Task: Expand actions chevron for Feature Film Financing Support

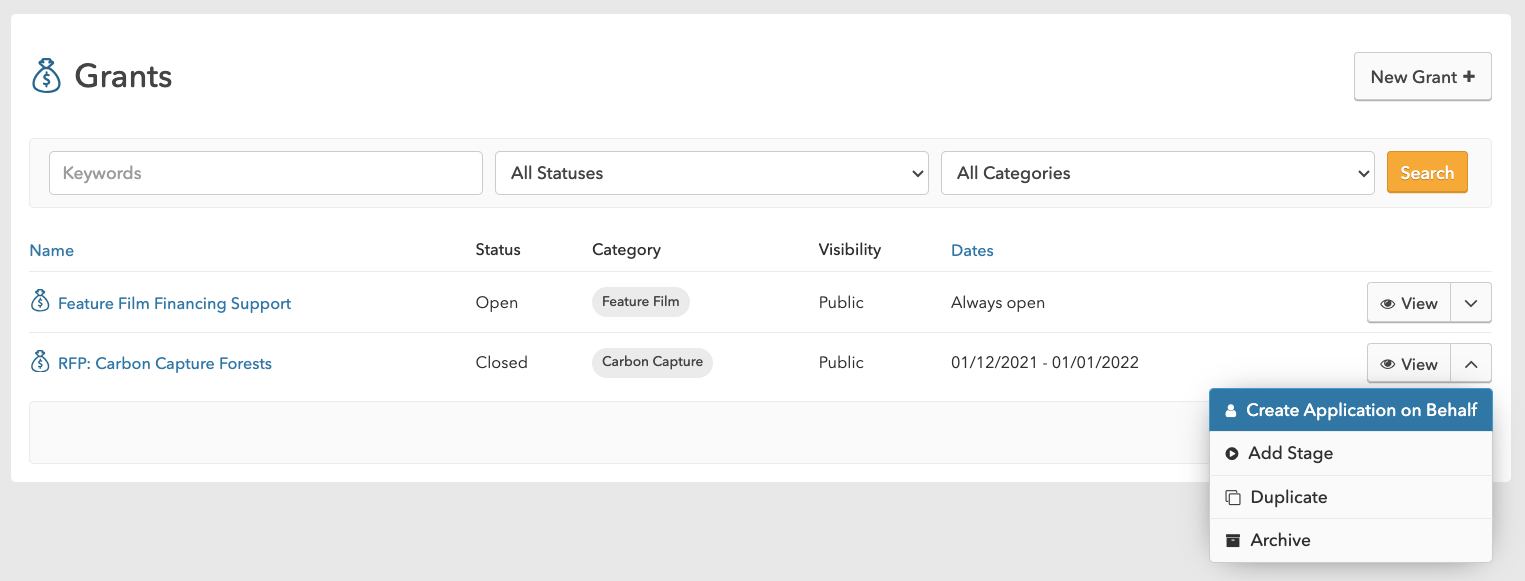Action: pyautogui.click(x=1471, y=303)
